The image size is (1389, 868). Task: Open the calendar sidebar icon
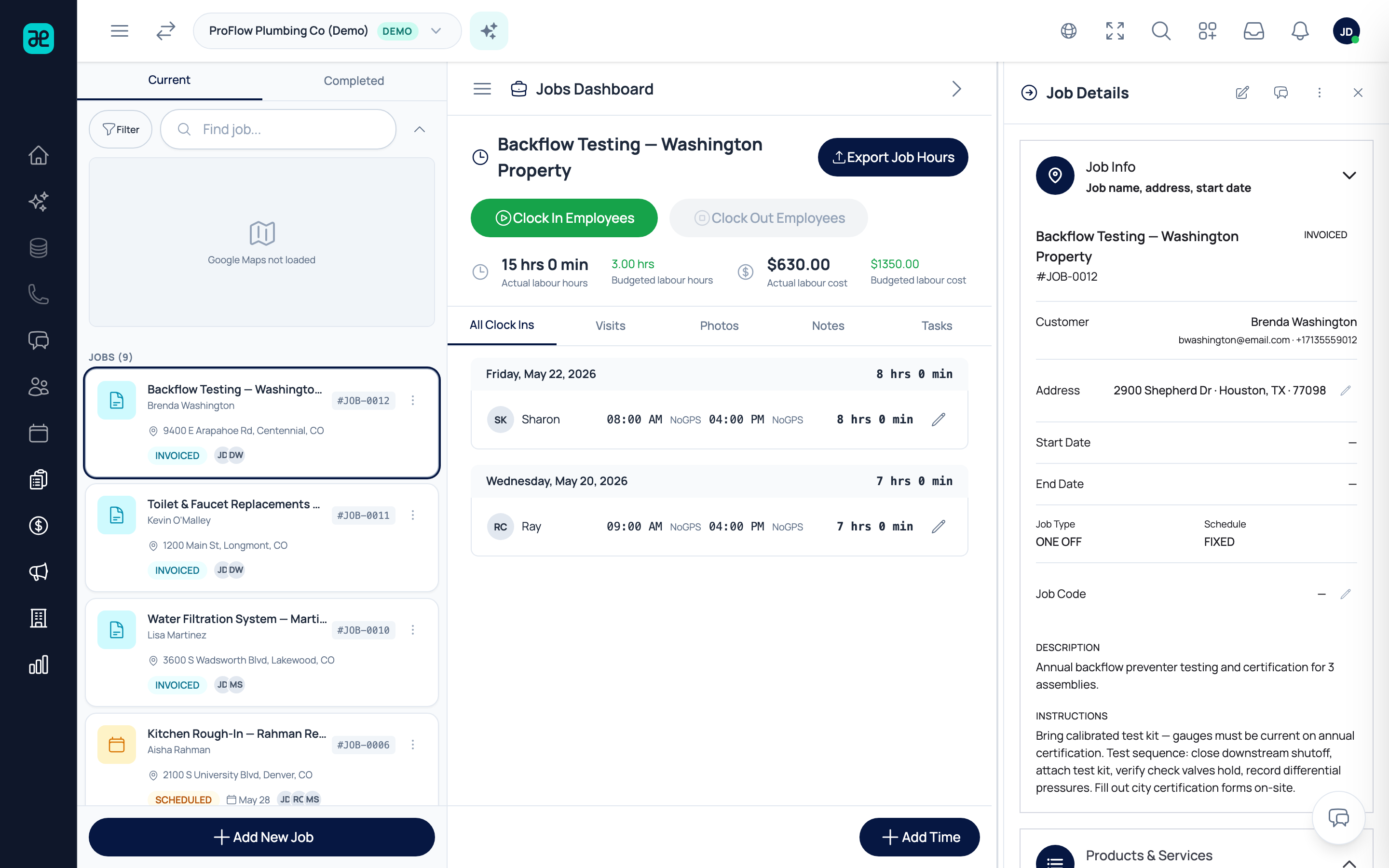[x=39, y=433]
